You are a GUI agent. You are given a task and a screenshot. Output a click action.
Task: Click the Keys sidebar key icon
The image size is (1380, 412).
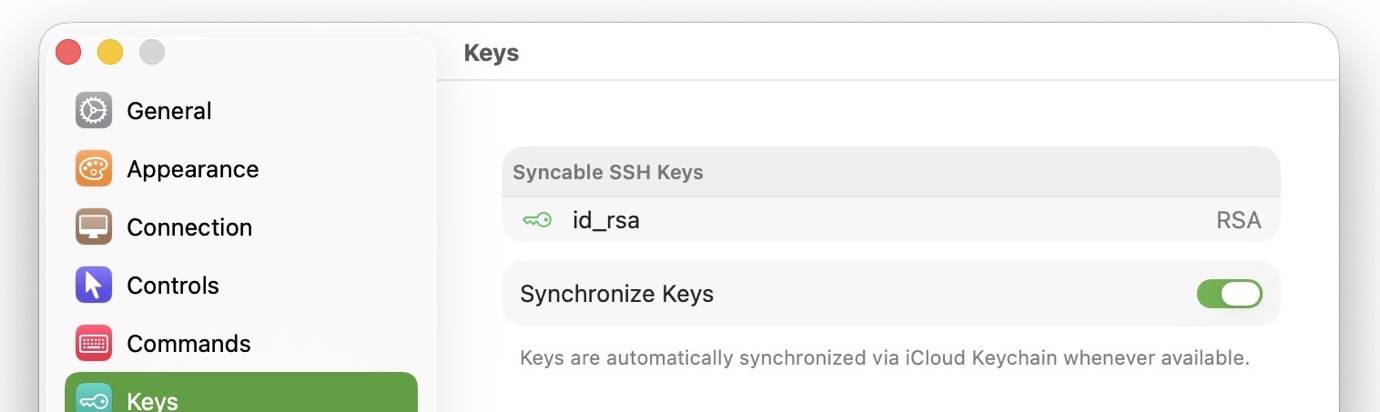click(93, 400)
